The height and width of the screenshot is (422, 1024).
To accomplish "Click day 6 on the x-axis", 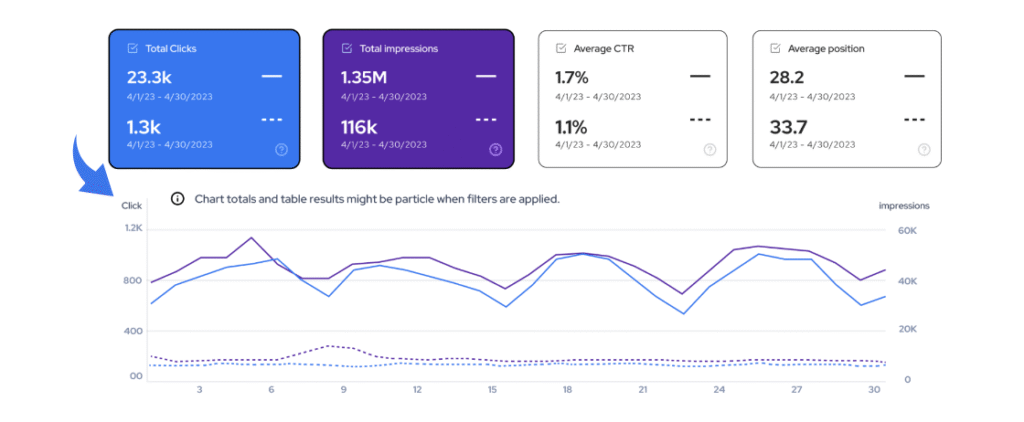I will [271, 389].
